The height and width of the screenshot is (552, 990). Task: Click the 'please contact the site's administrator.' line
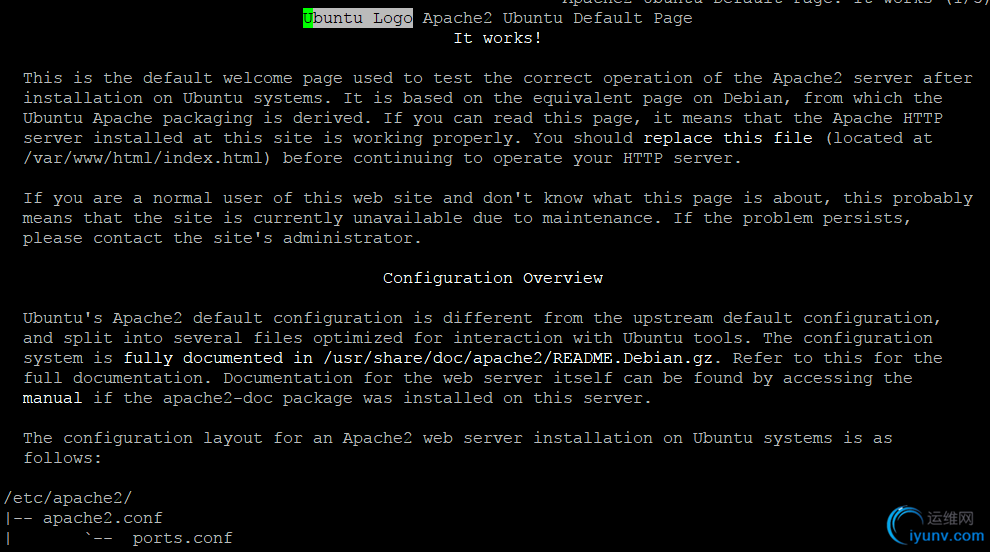point(222,238)
